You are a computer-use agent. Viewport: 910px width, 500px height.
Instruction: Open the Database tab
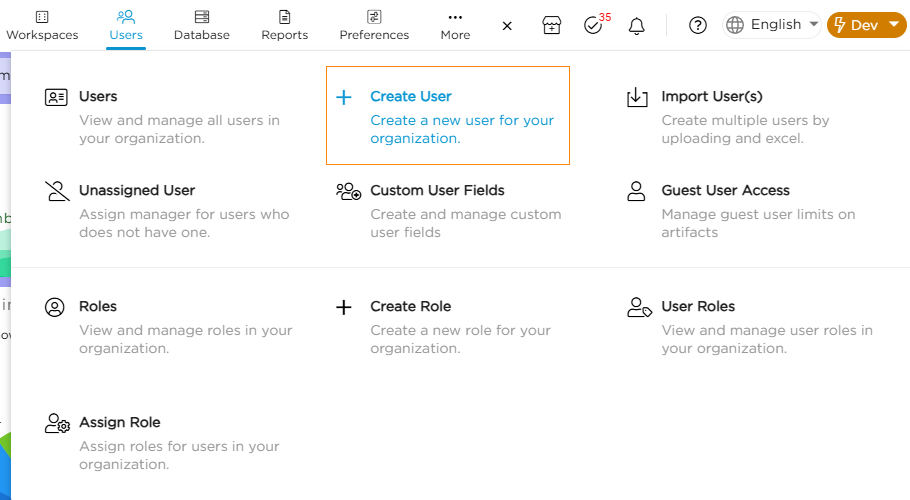tap(202, 25)
